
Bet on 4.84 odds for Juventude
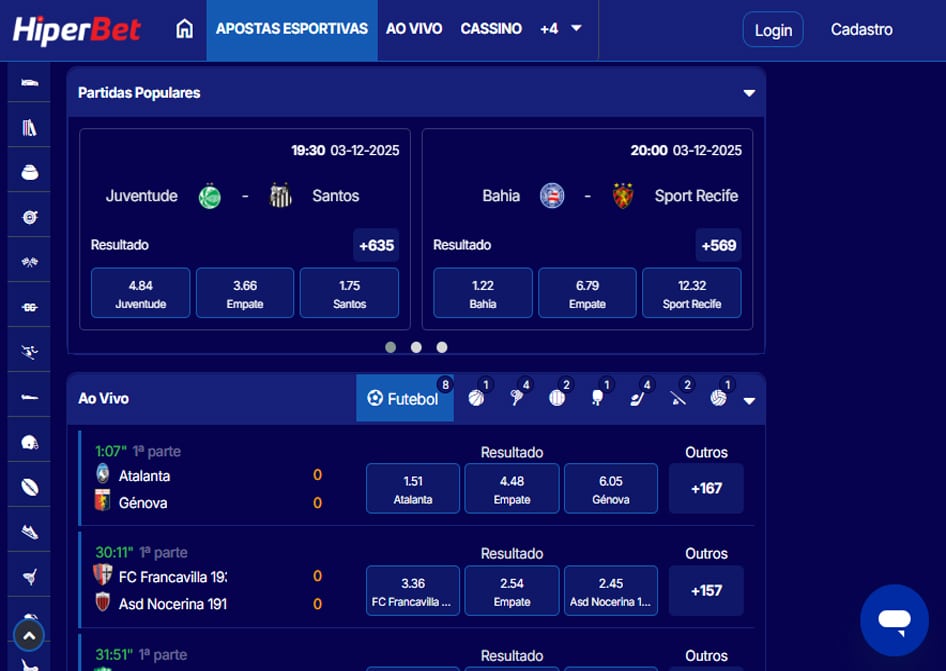[140, 292]
